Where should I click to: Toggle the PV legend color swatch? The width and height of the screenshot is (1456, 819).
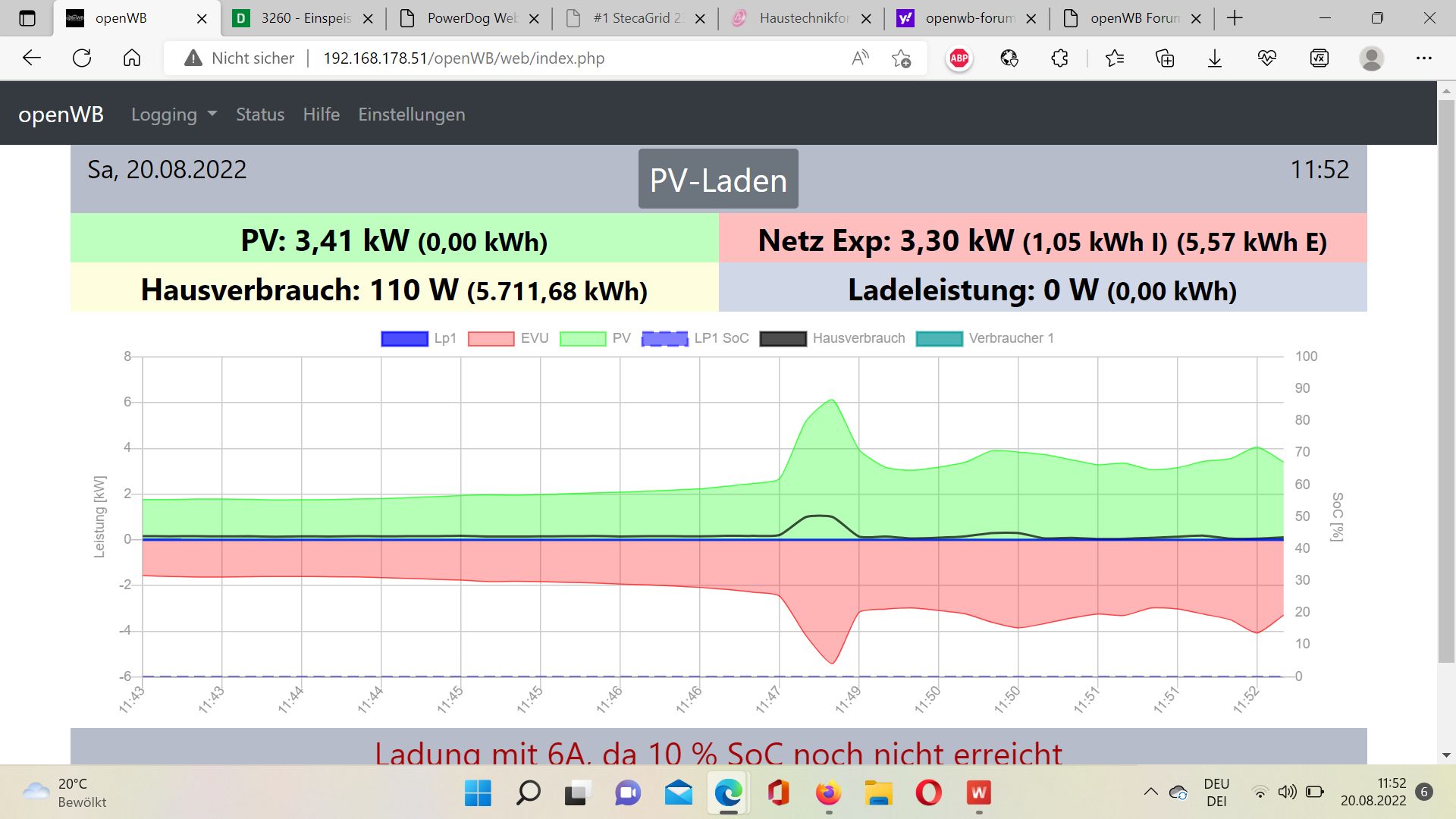(x=582, y=338)
